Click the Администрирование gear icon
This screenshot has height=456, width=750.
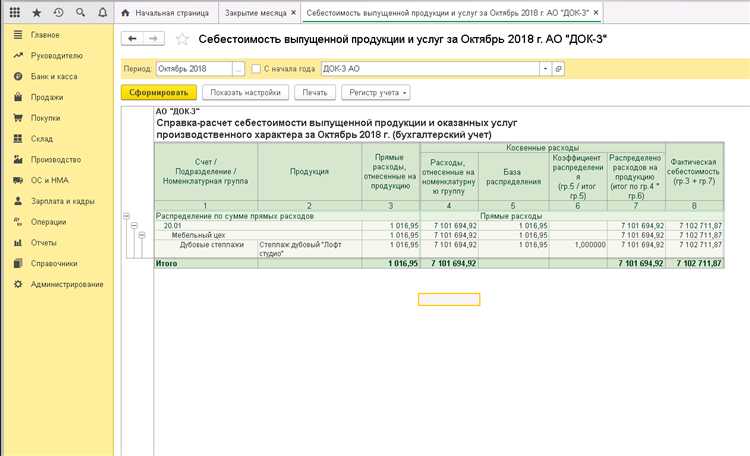[x=18, y=284]
